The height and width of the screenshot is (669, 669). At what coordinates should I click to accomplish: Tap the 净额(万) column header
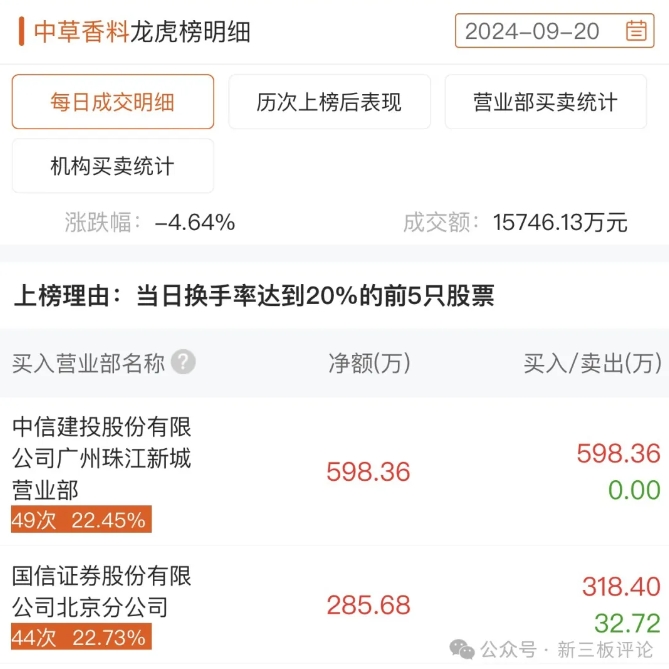(x=369, y=363)
